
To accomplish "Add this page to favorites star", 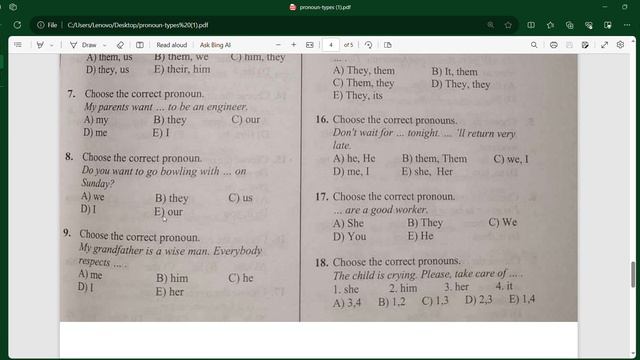I will [x=508, y=25].
